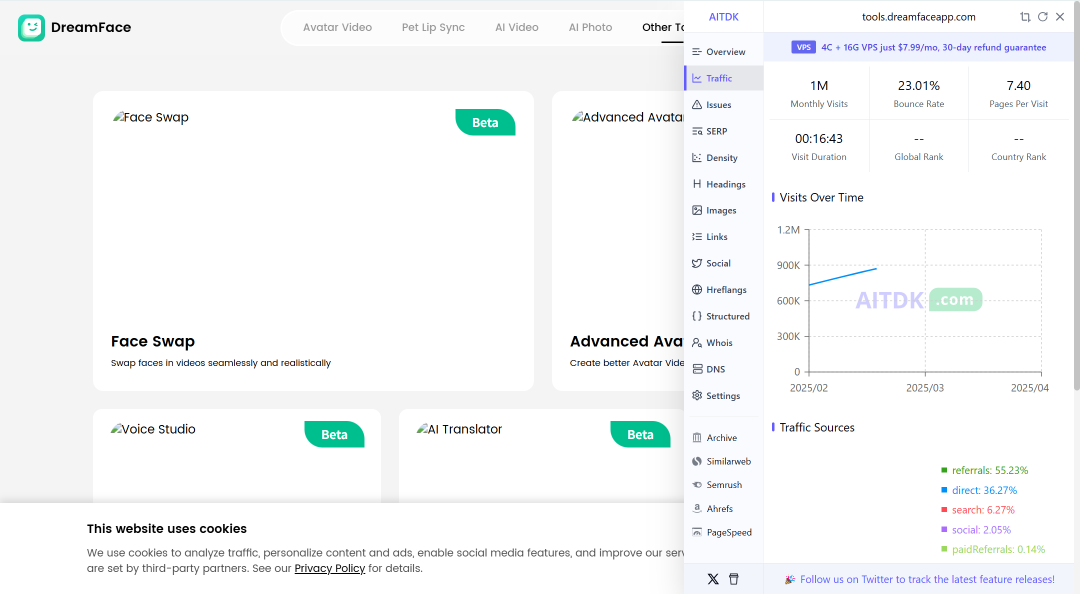This screenshot has height=594, width=1080.
Task: Toggle the referrals legend green swatch
Action: pos(944,471)
